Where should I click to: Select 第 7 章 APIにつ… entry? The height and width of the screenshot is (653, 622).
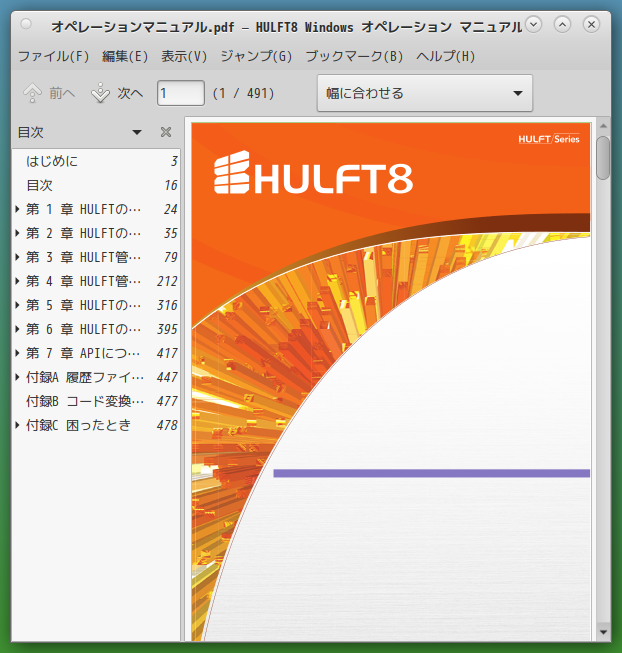tap(96, 353)
